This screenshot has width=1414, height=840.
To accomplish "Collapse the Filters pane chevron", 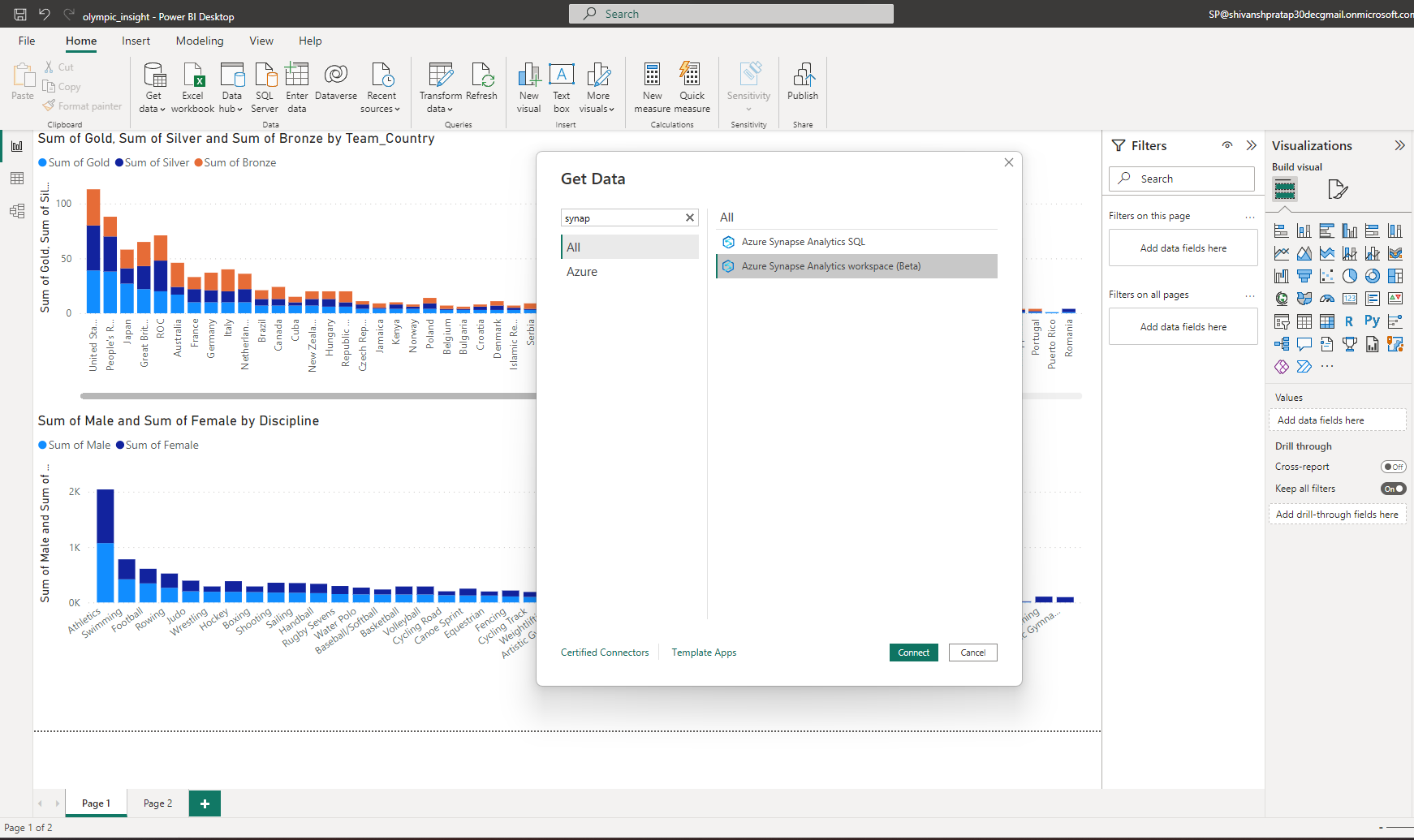I will coord(1251,145).
